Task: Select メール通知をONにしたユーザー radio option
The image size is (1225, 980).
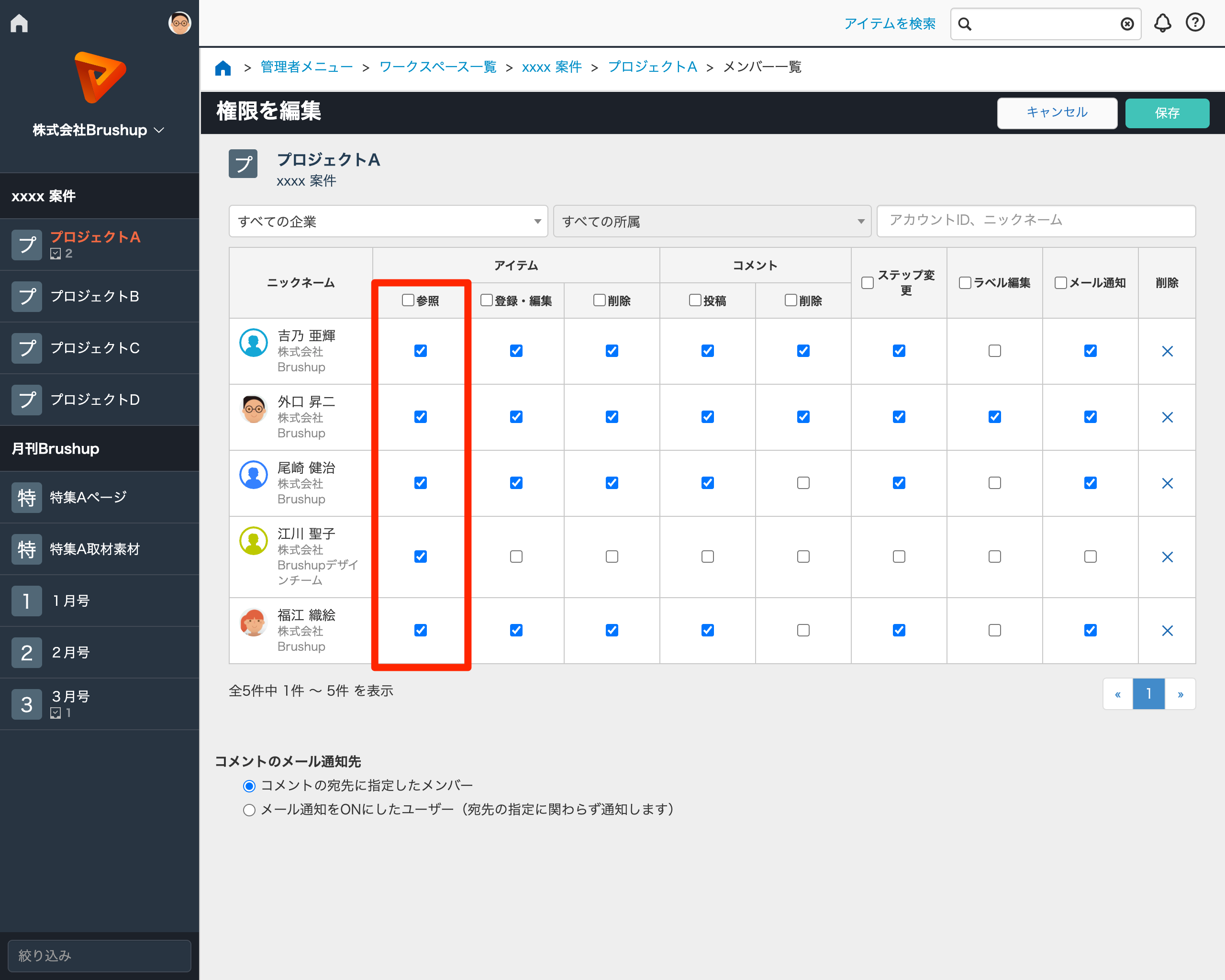Action: 249,810
